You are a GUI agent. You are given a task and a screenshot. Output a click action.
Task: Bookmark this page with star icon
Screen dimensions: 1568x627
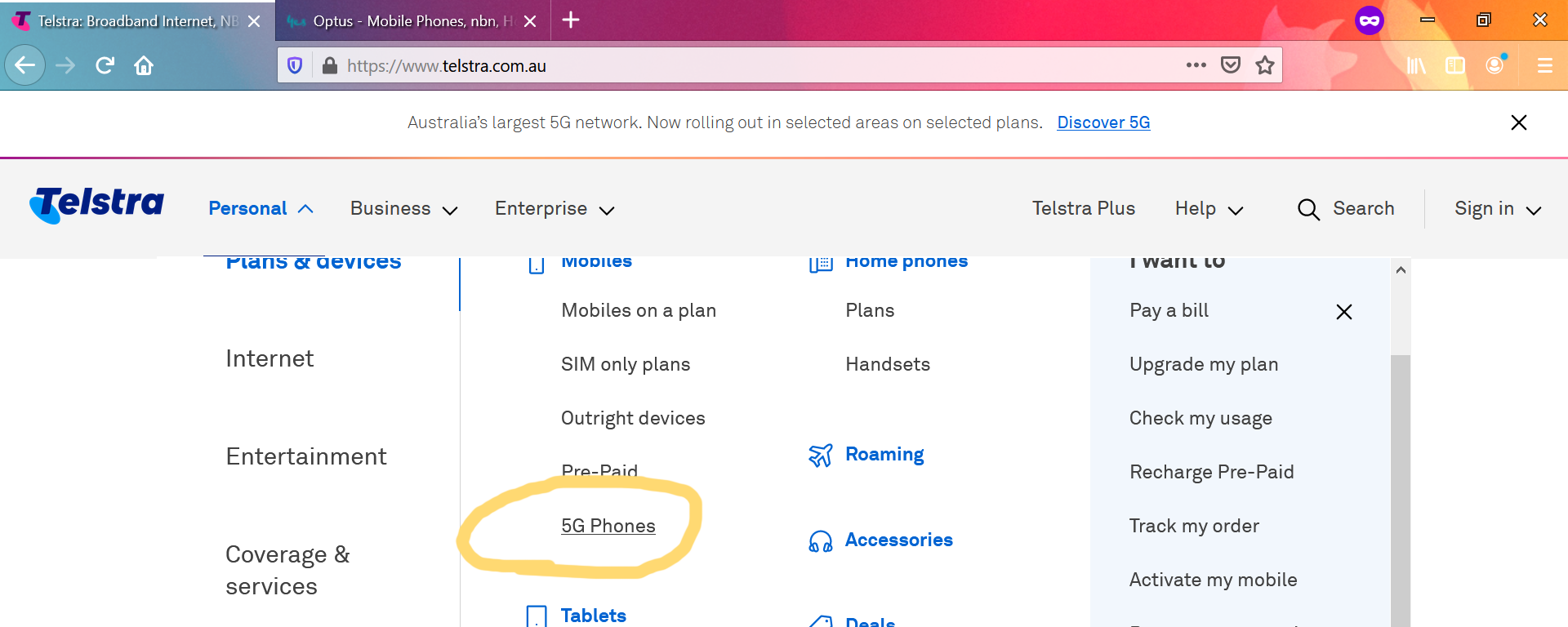(x=1265, y=65)
